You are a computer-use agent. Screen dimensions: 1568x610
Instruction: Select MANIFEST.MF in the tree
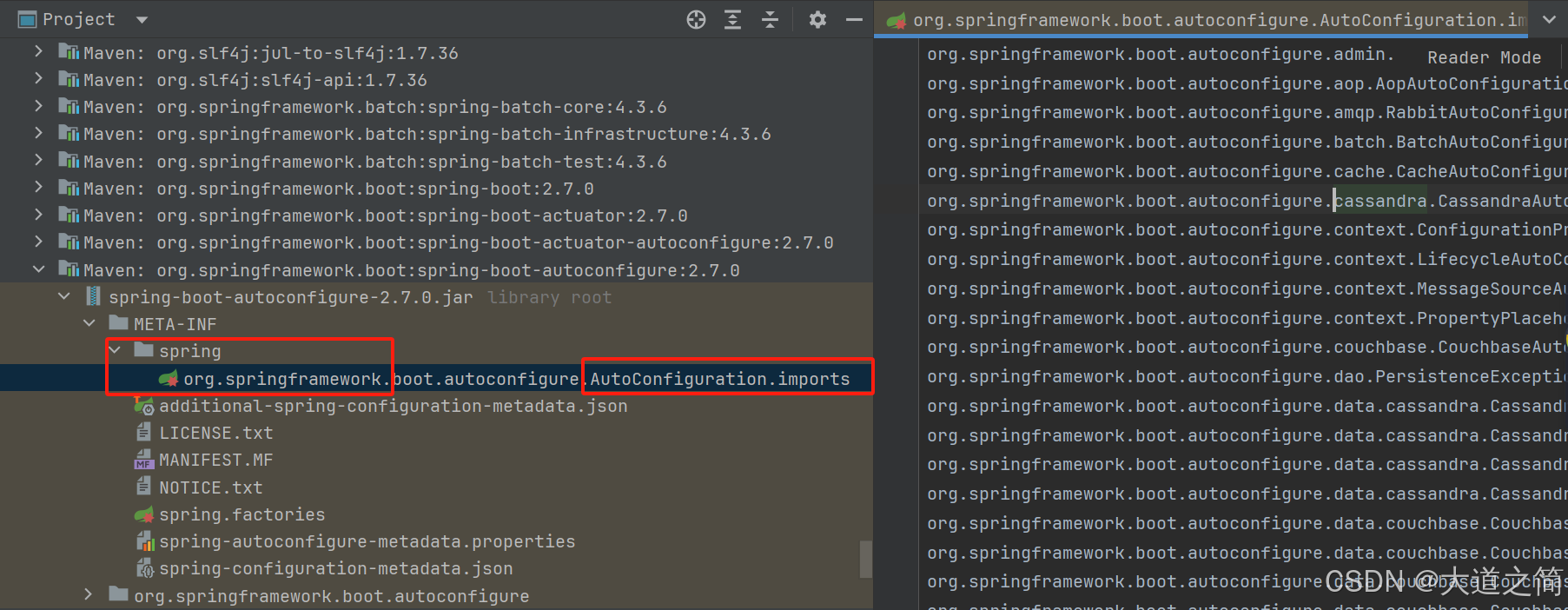pyautogui.click(x=215, y=460)
